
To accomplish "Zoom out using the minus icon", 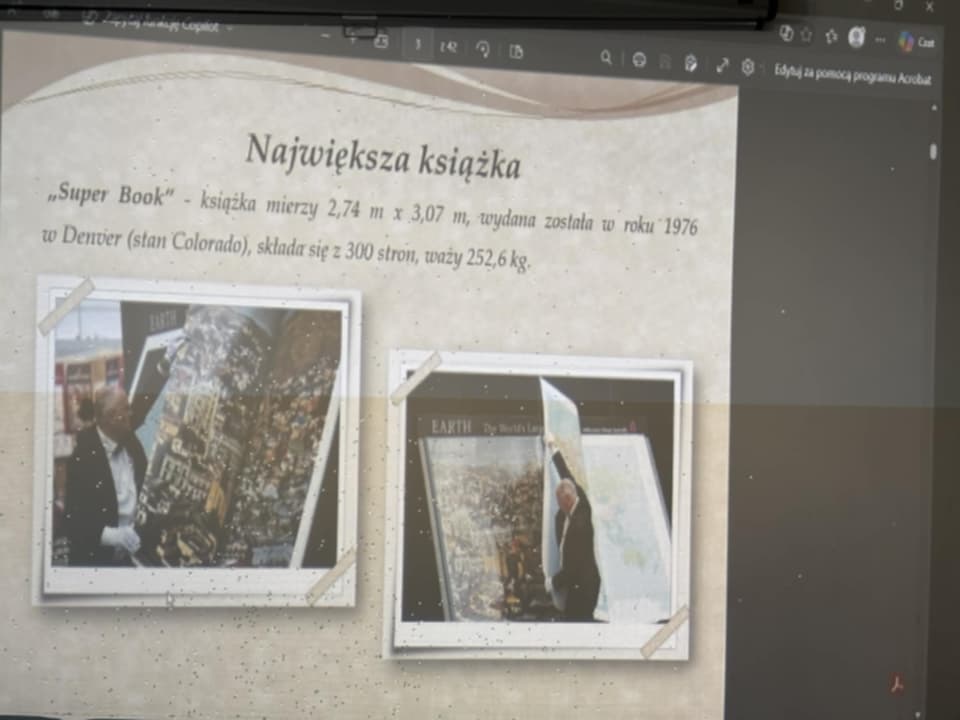I will pos(325,37).
